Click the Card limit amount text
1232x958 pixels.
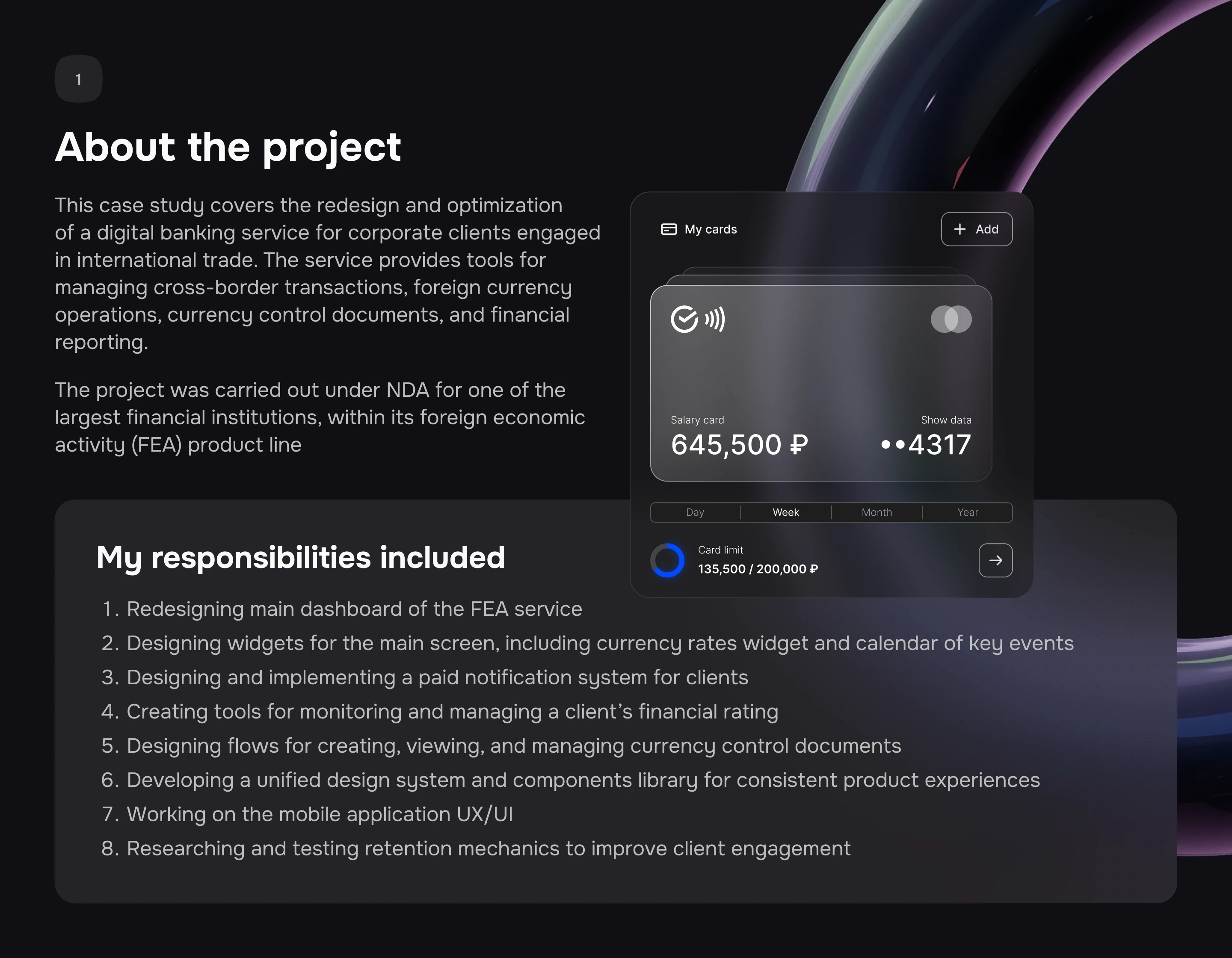tap(758, 569)
